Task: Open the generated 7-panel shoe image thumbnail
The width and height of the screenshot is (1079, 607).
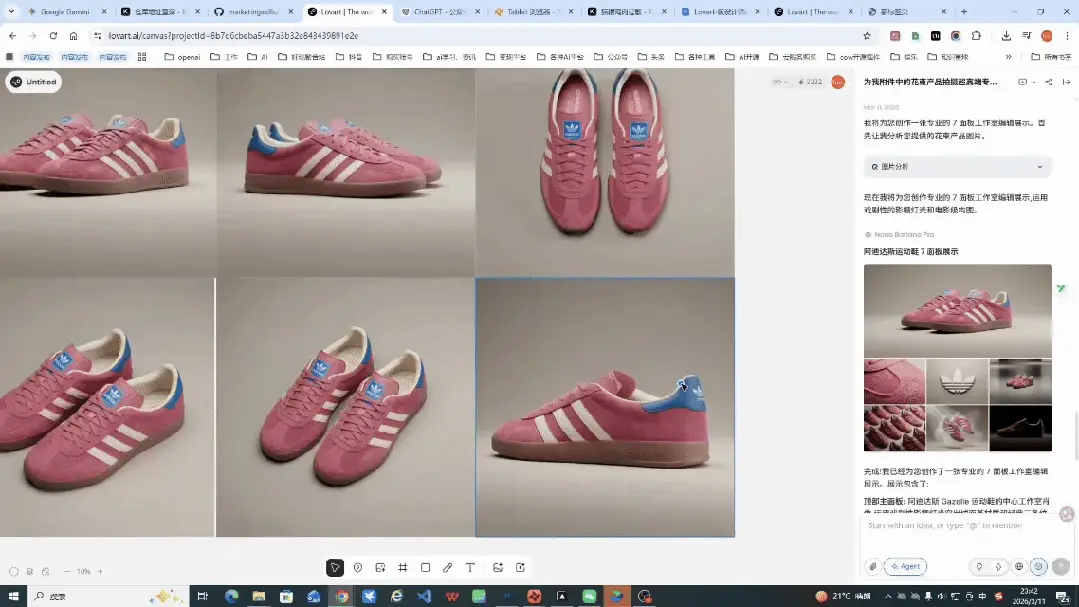Action: click(x=957, y=357)
